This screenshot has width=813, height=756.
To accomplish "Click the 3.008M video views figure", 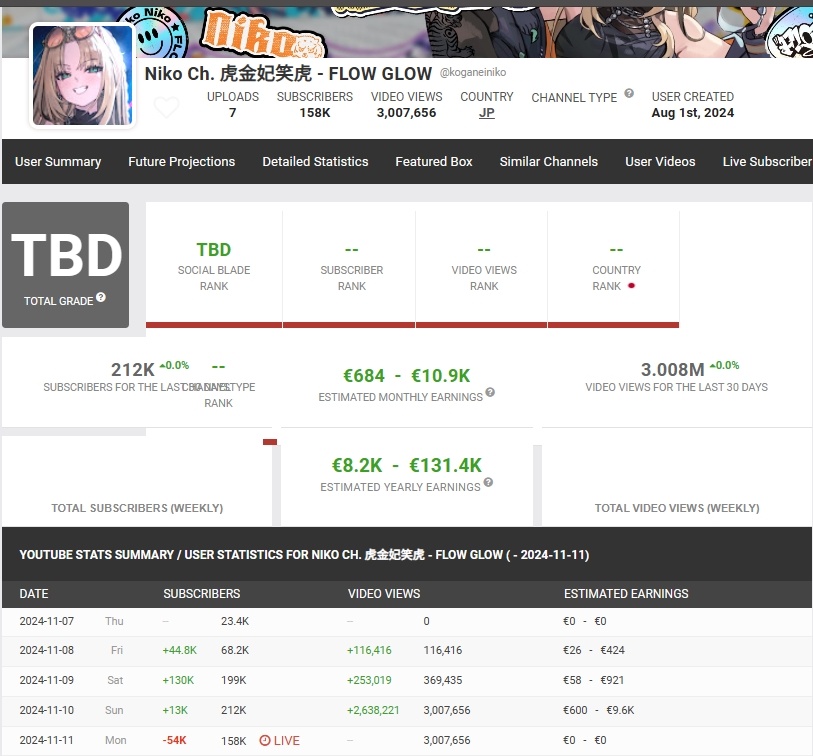I will tap(672, 370).
